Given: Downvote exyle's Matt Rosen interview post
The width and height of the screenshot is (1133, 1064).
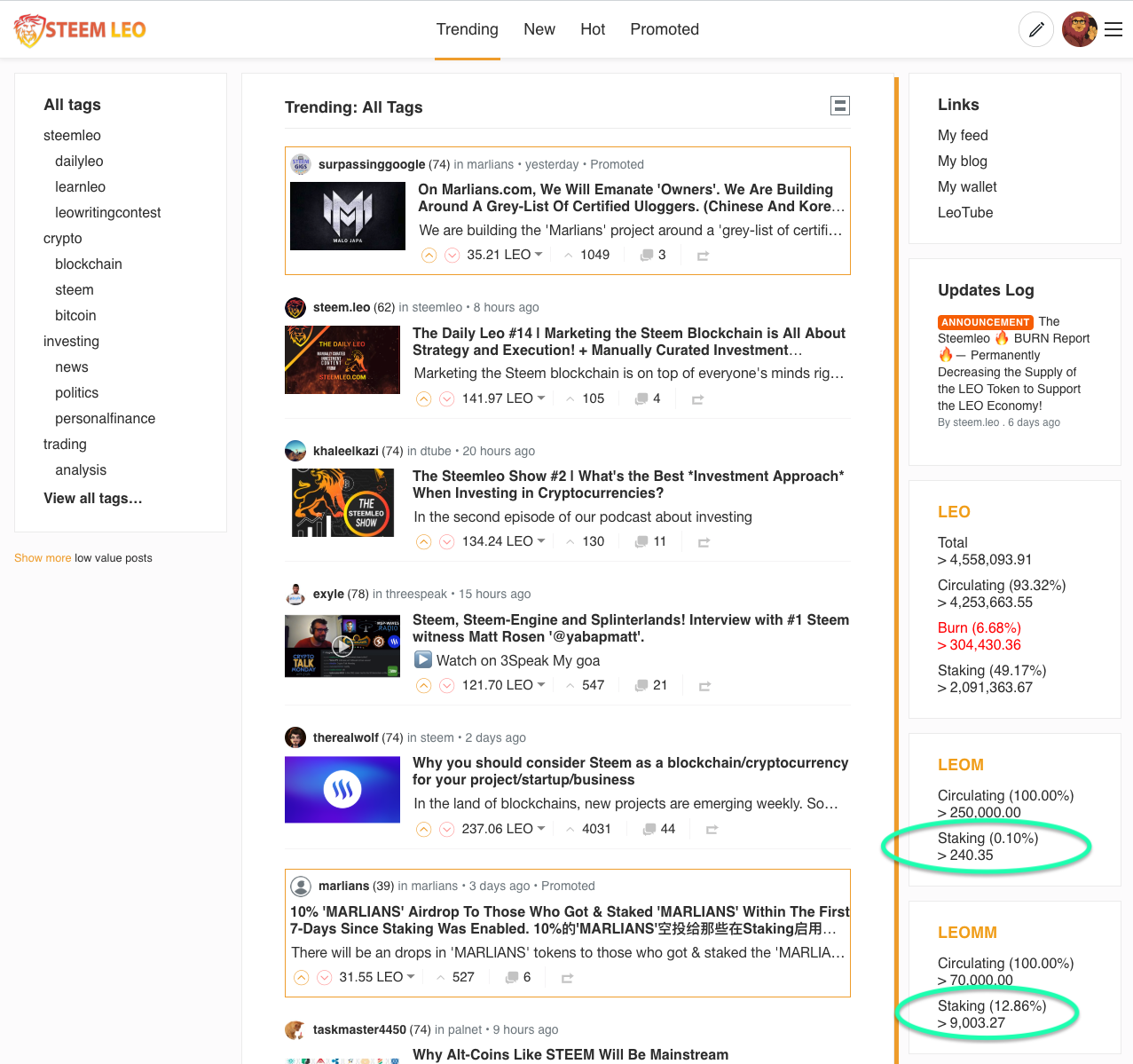Looking at the screenshot, I should point(446,686).
